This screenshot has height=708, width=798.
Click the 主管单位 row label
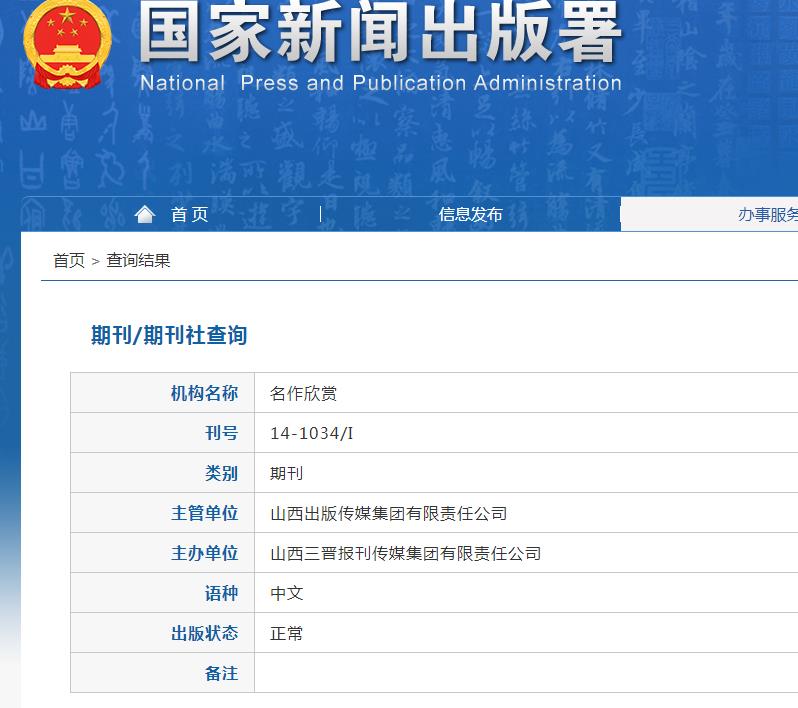[205, 513]
